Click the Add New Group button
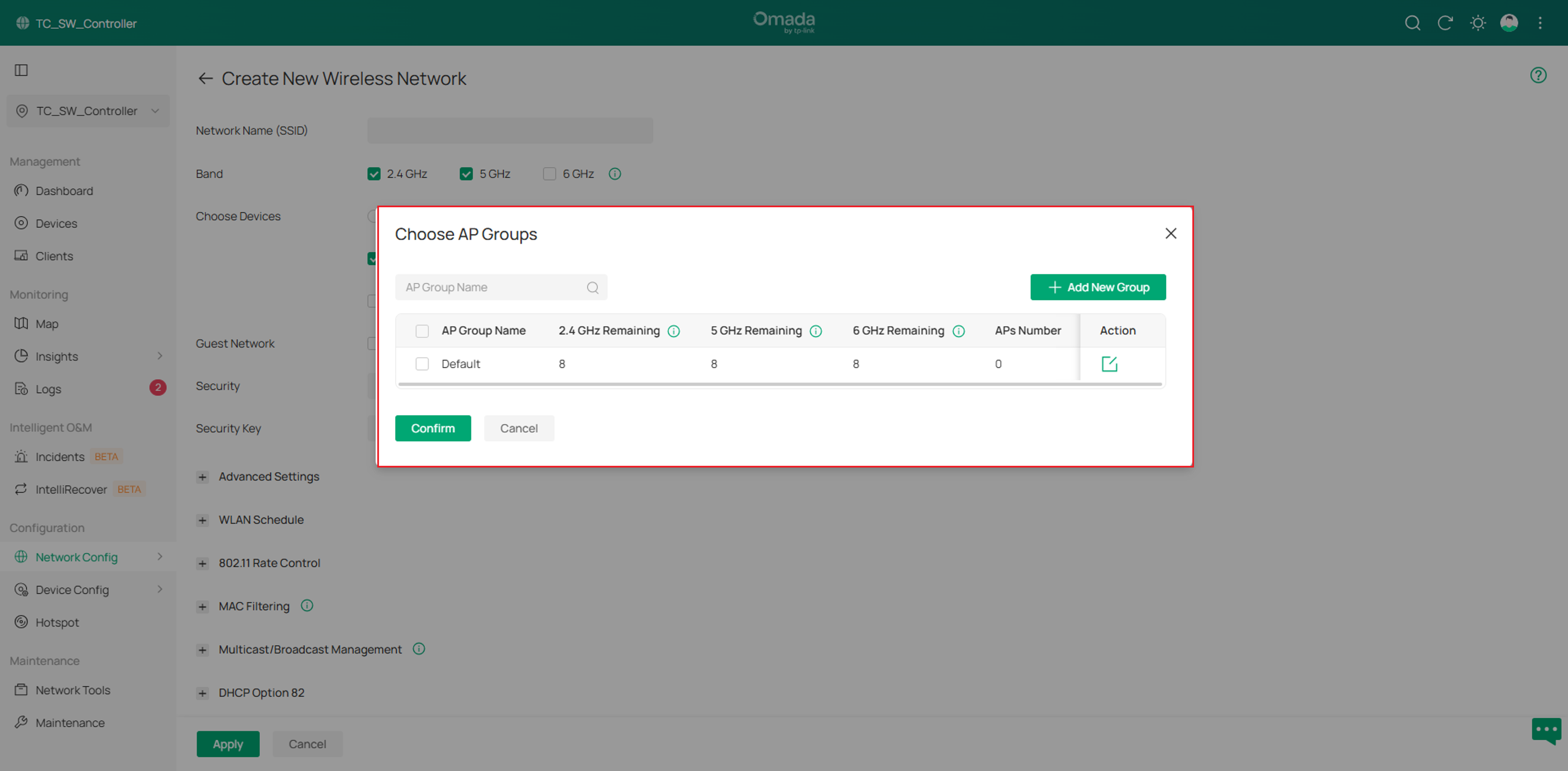The width and height of the screenshot is (1568, 771). click(x=1098, y=287)
